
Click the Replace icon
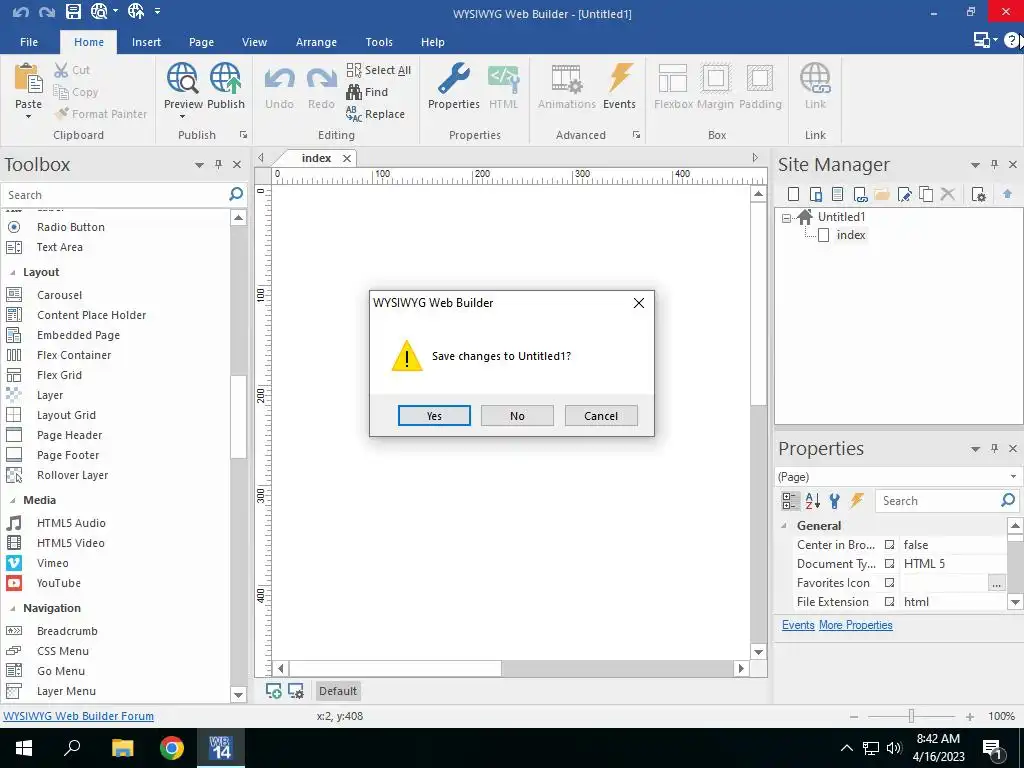pyautogui.click(x=354, y=114)
